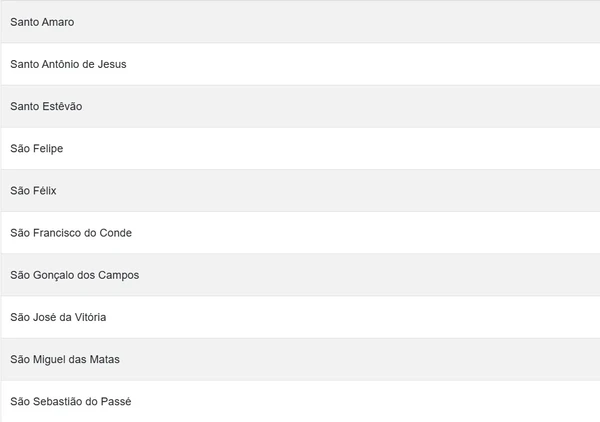Click the "São Félix" text label
This screenshot has height=422, width=600.
34,190
